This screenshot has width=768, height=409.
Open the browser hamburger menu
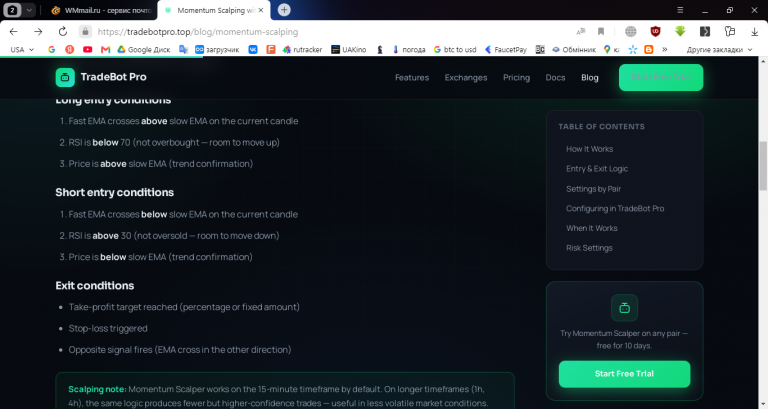pyautogui.click(x=680, y=10)
